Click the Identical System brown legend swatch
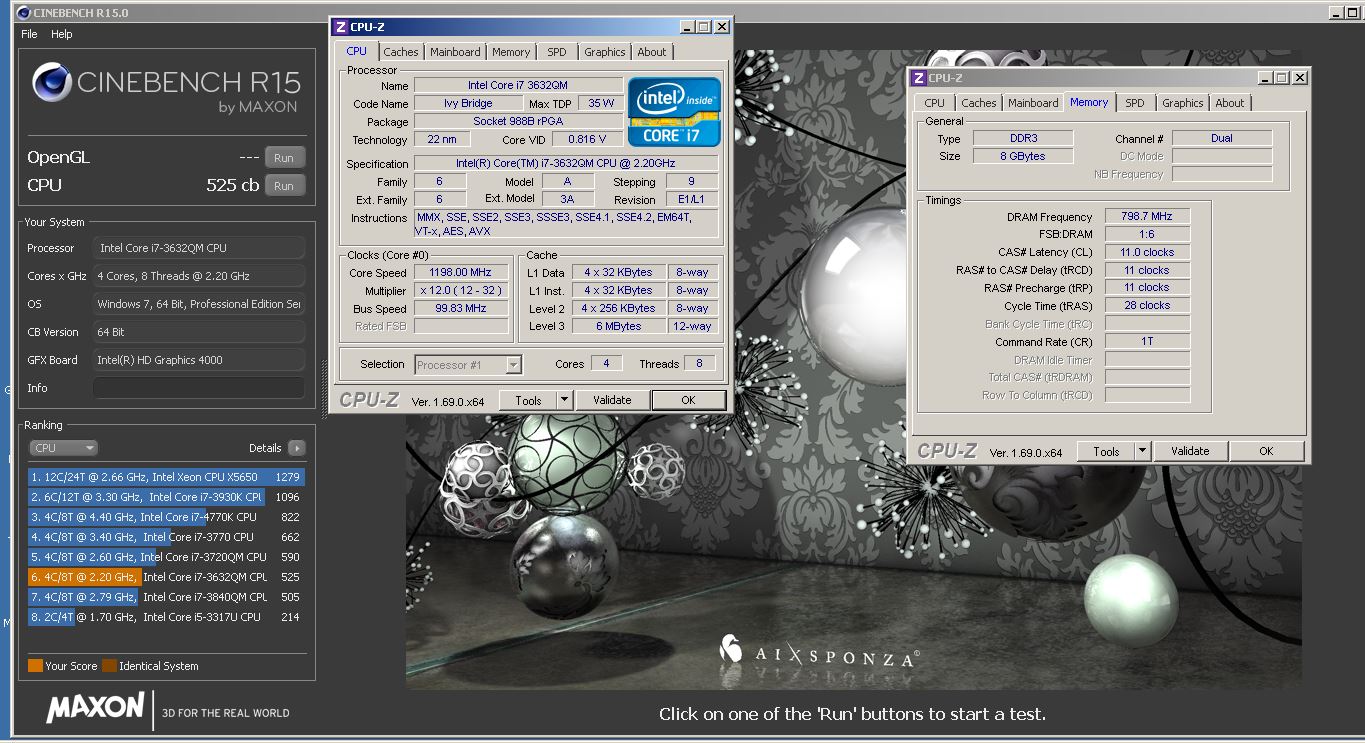 [109, 666]
